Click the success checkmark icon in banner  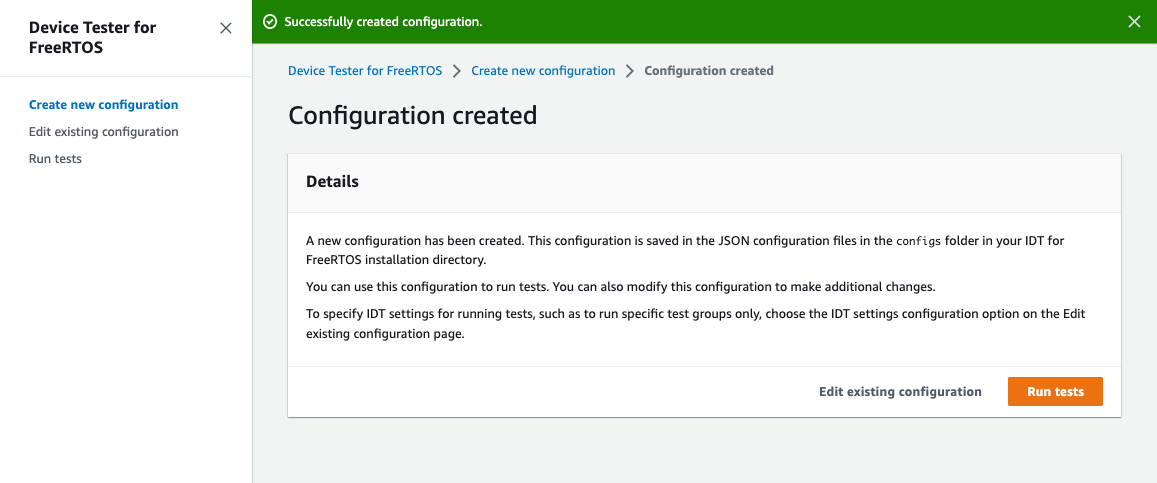269,21
